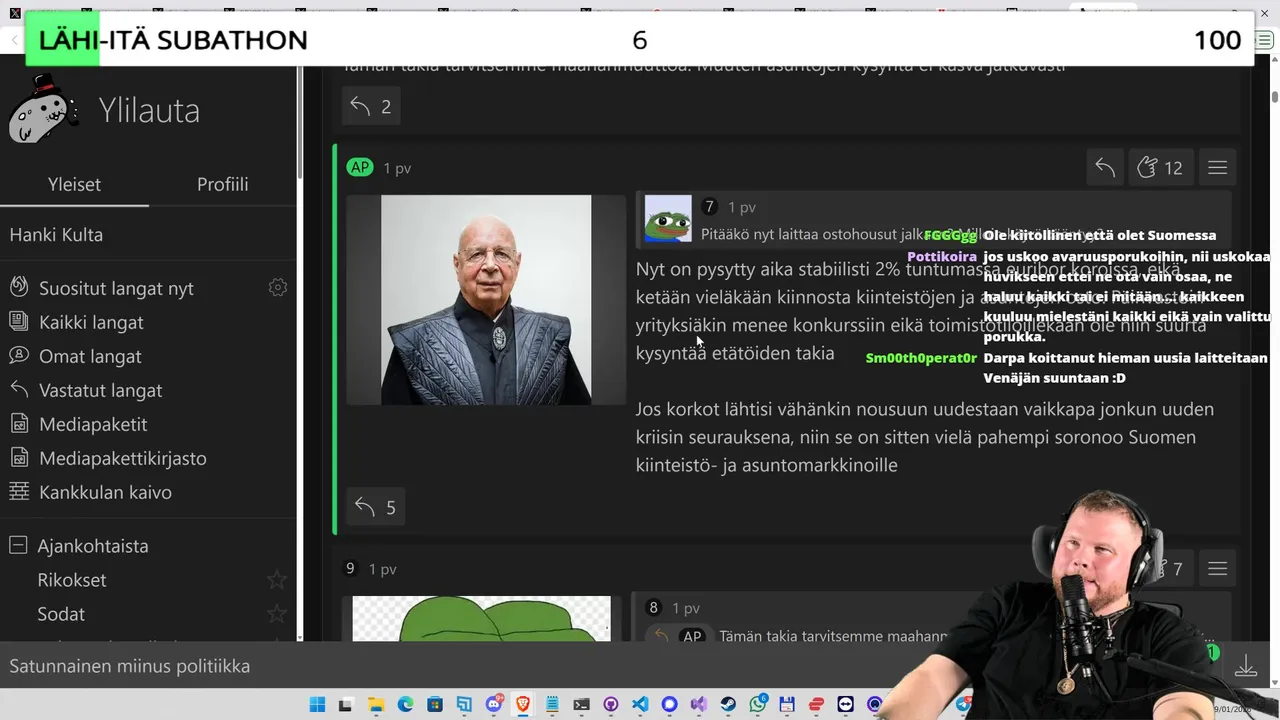This screenshot has height=720, width=1280.
Task: Open Kankkulan kaivo board
Action: pyautogui.click(x=105, y=492)
